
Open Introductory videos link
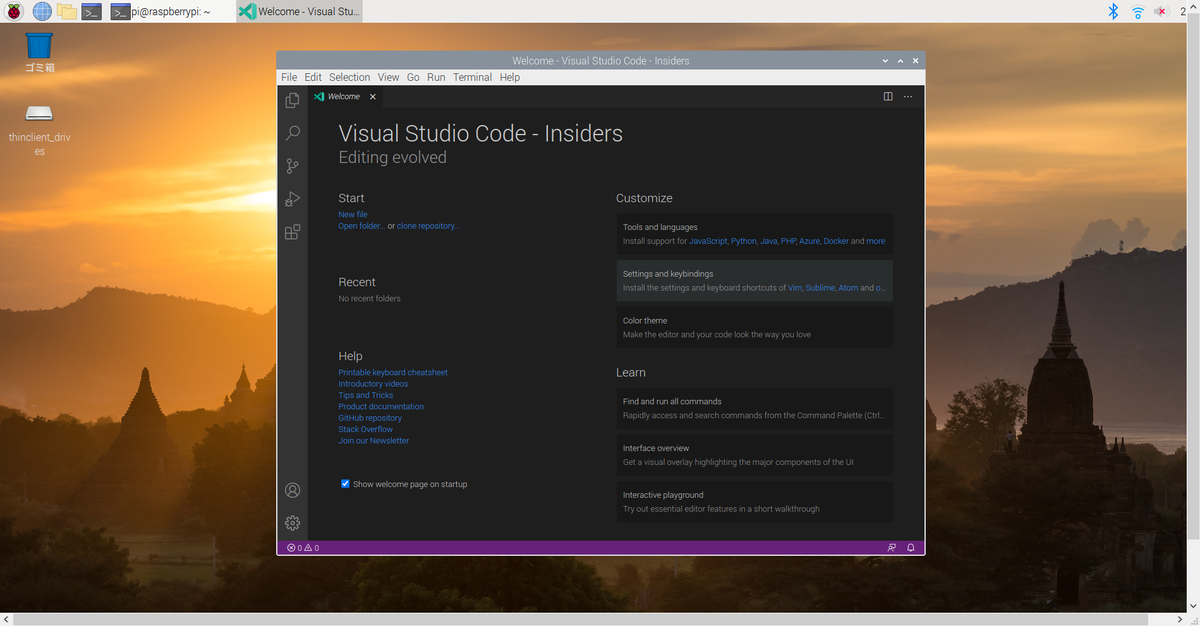tap(373, 384)
